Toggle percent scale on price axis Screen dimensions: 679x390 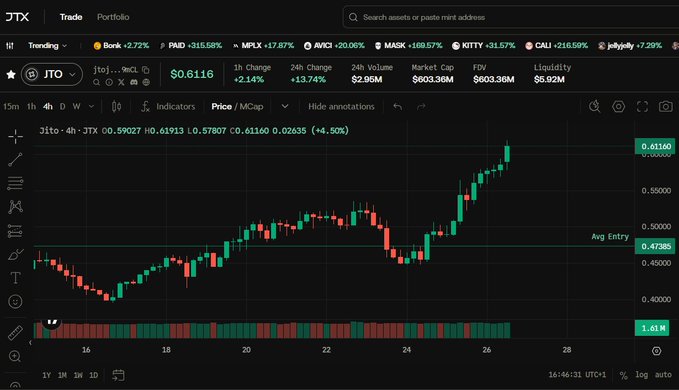[623, 375]
